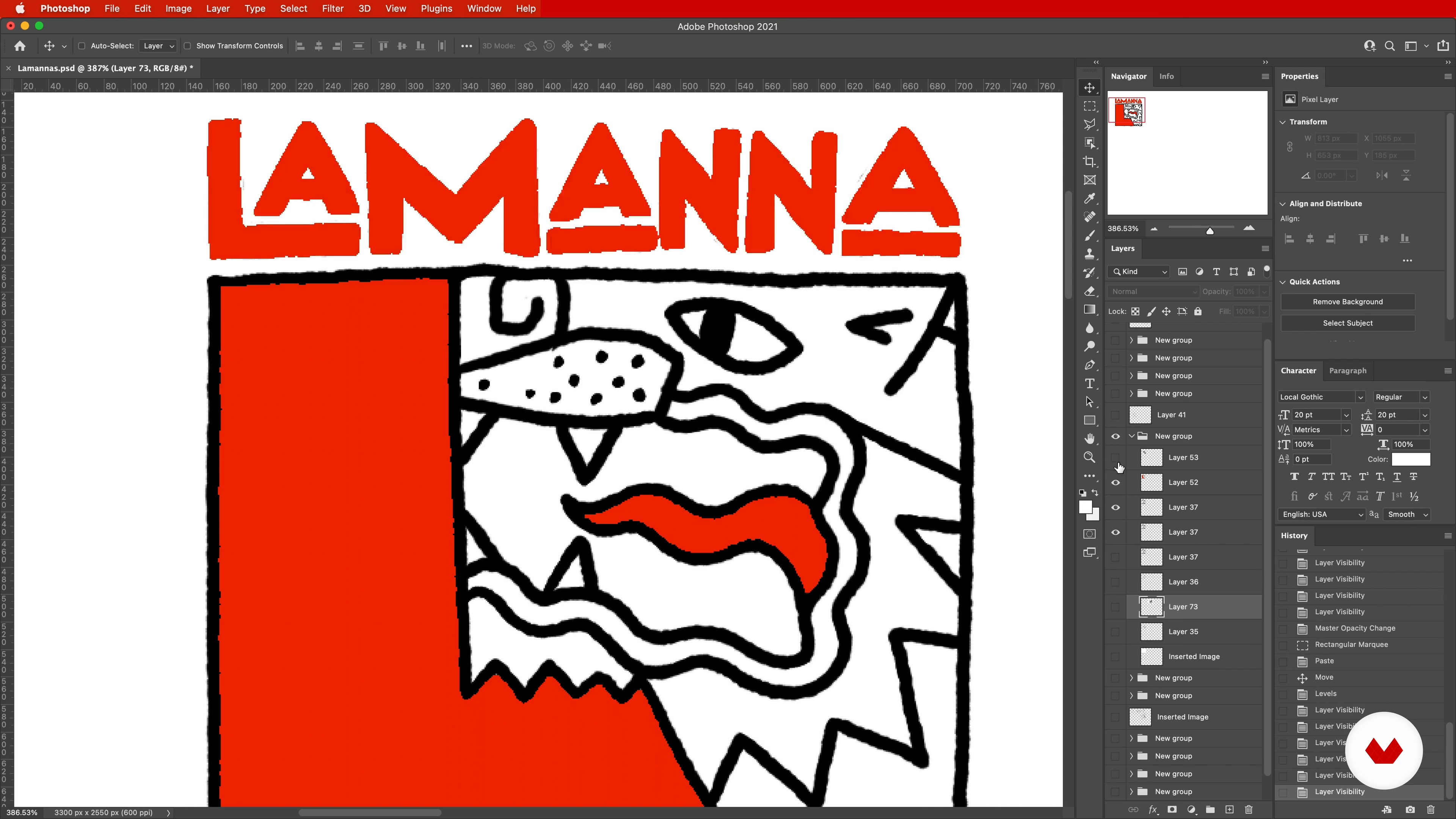This screenshot has width=1456, height=819.
Task: Select the Pen tool
Action: [1089, 365]
